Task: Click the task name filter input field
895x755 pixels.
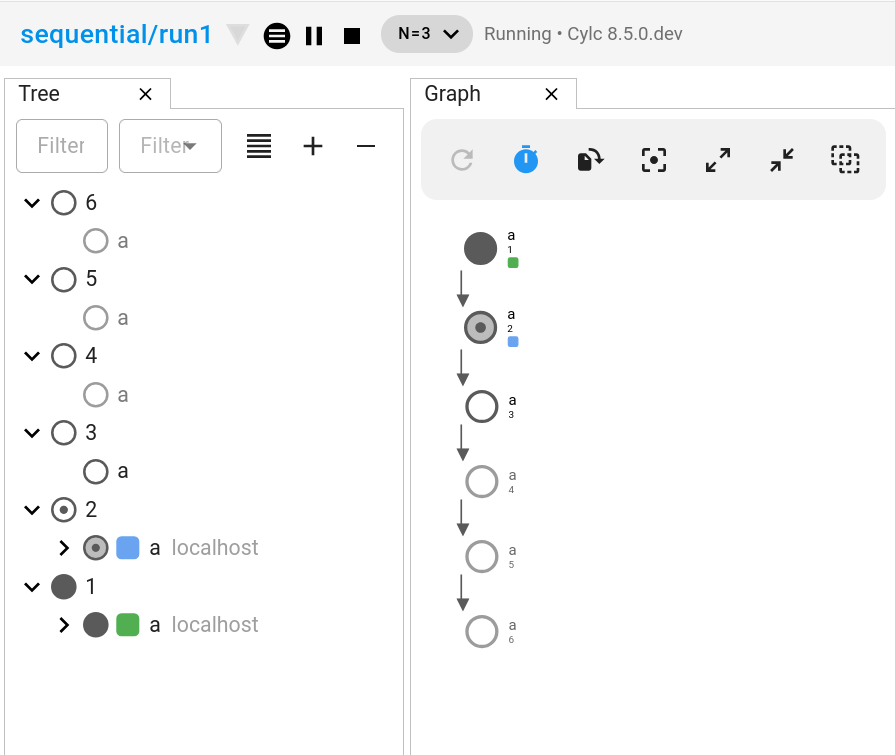Action: [62, 146]
